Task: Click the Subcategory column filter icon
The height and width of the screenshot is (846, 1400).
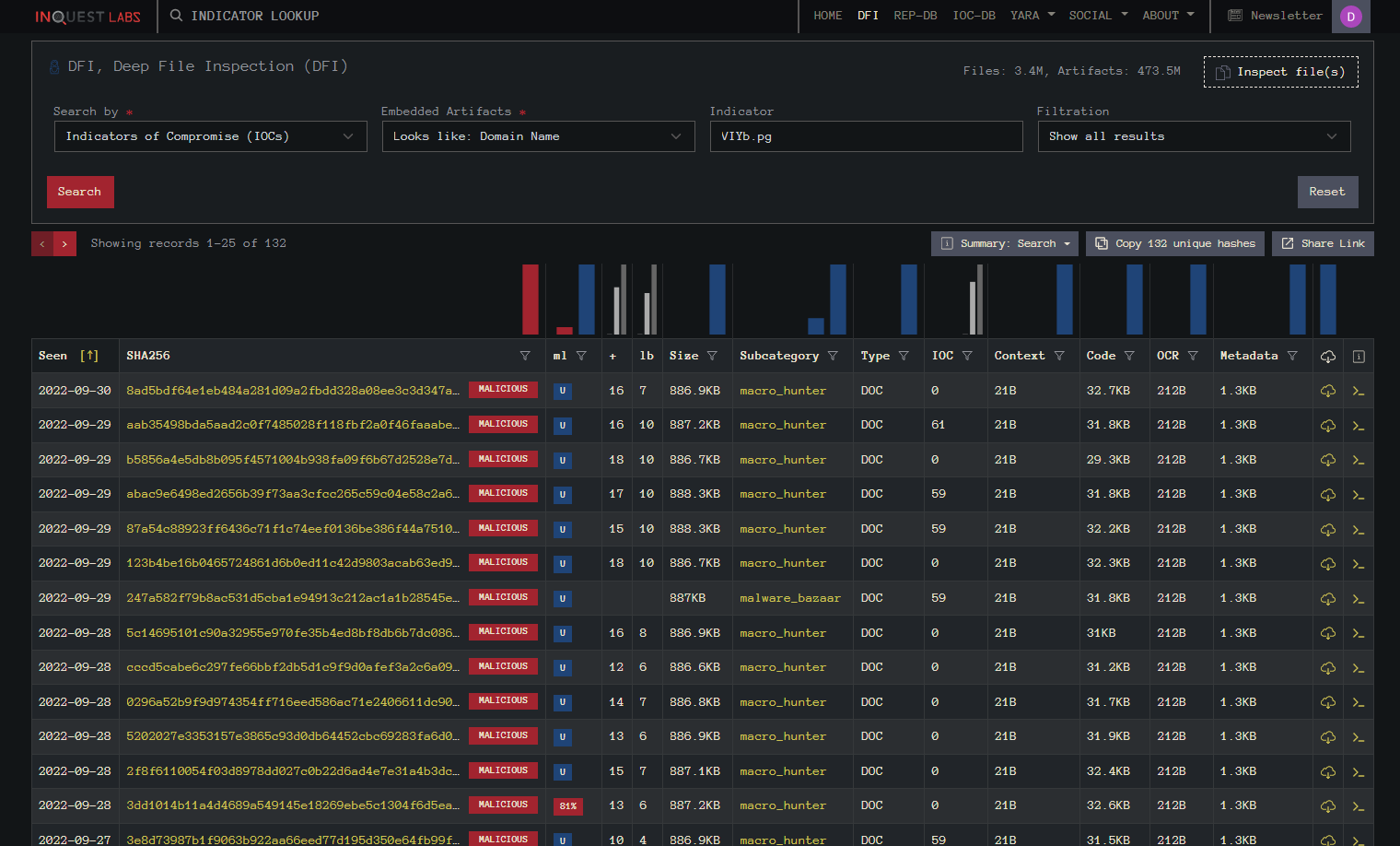Action: point(833,356)
